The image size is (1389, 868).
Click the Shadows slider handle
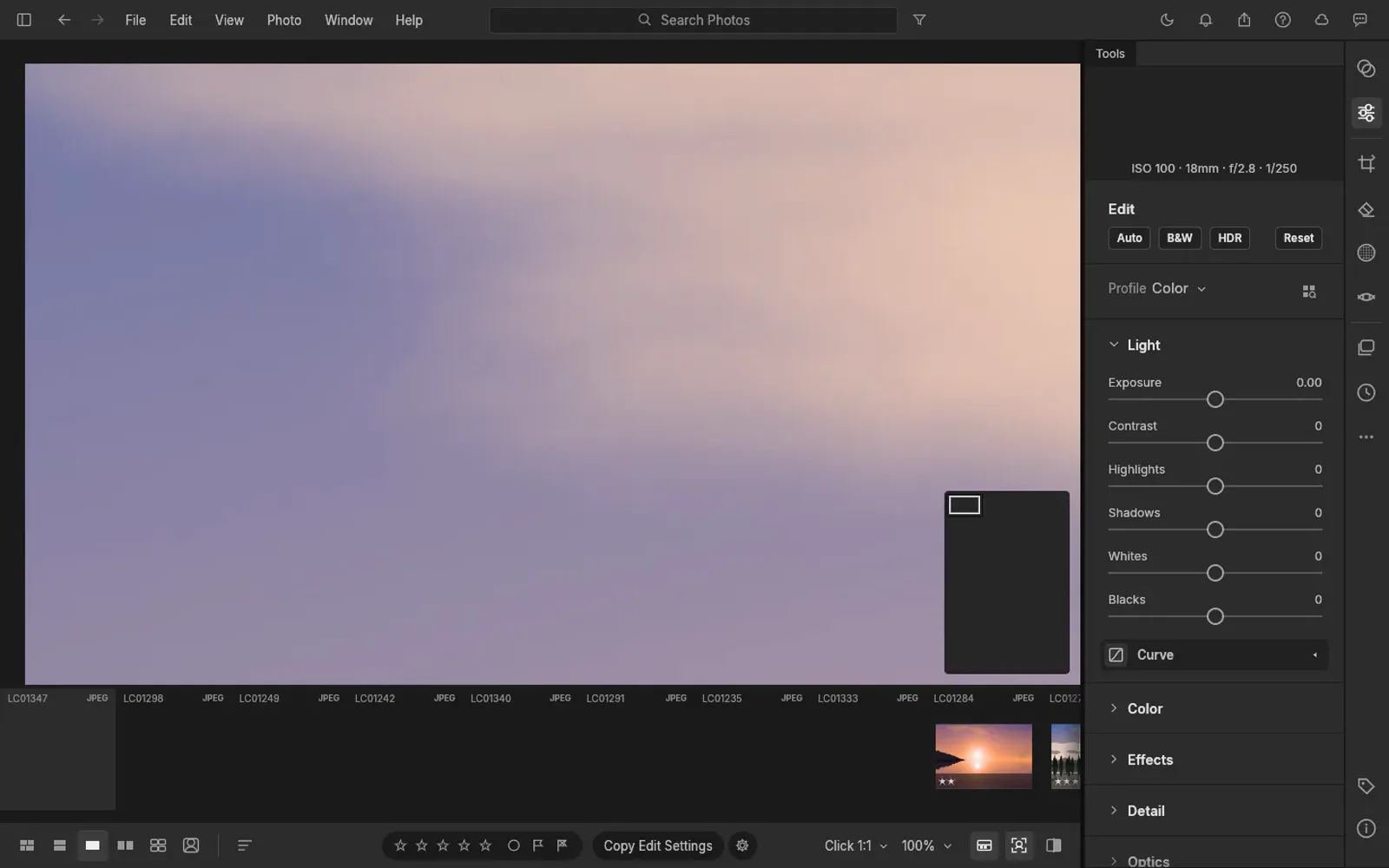[x=1215, y=529]
